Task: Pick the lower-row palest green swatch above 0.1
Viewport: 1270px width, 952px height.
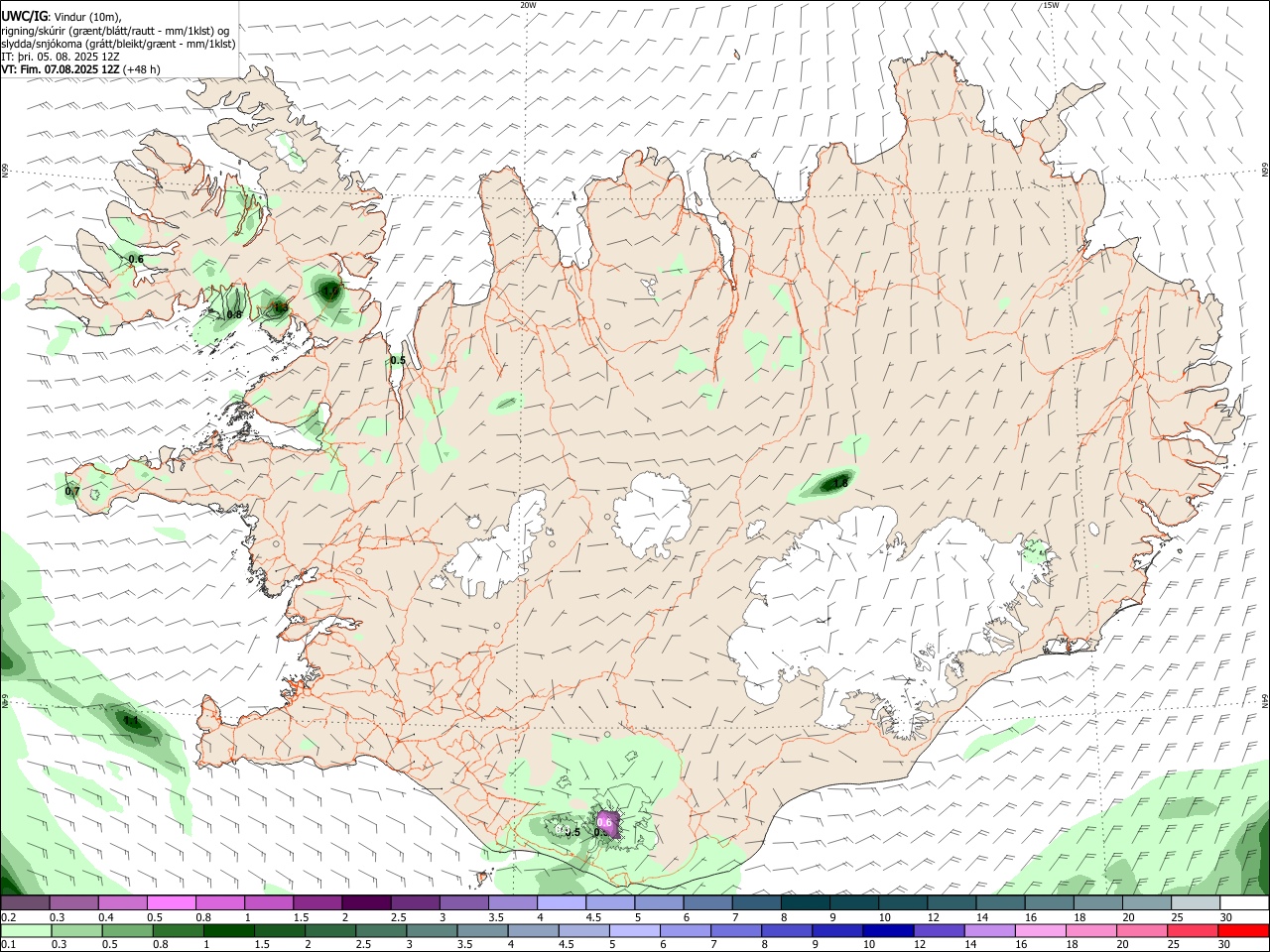Action: point(26,931)
